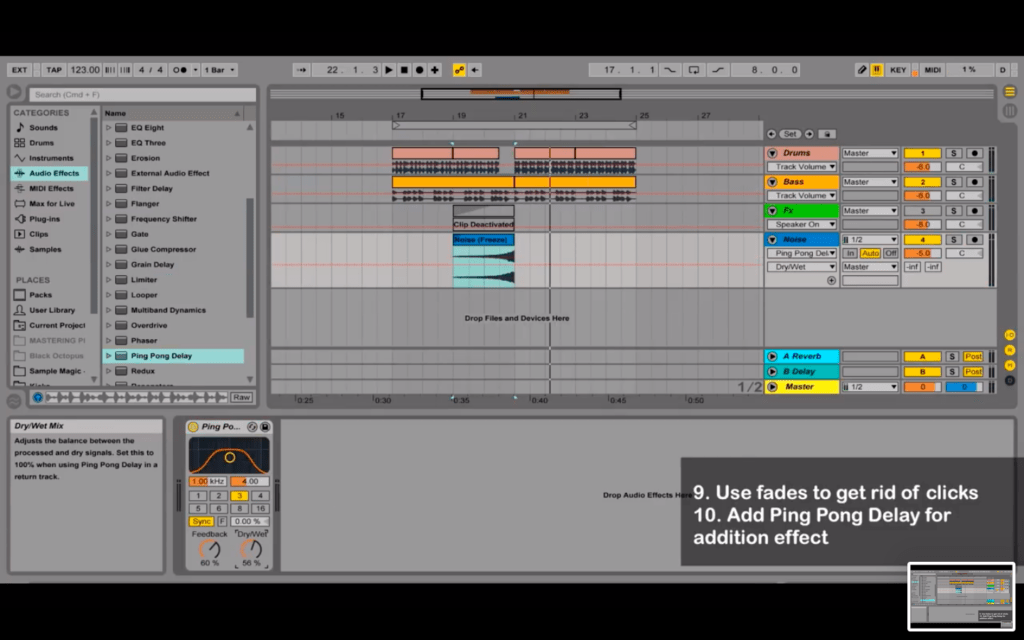Click the Ping Pong Delay hot-swap icon
The height and width of the screenshot is (640, 1024).
tap(252, 426)
